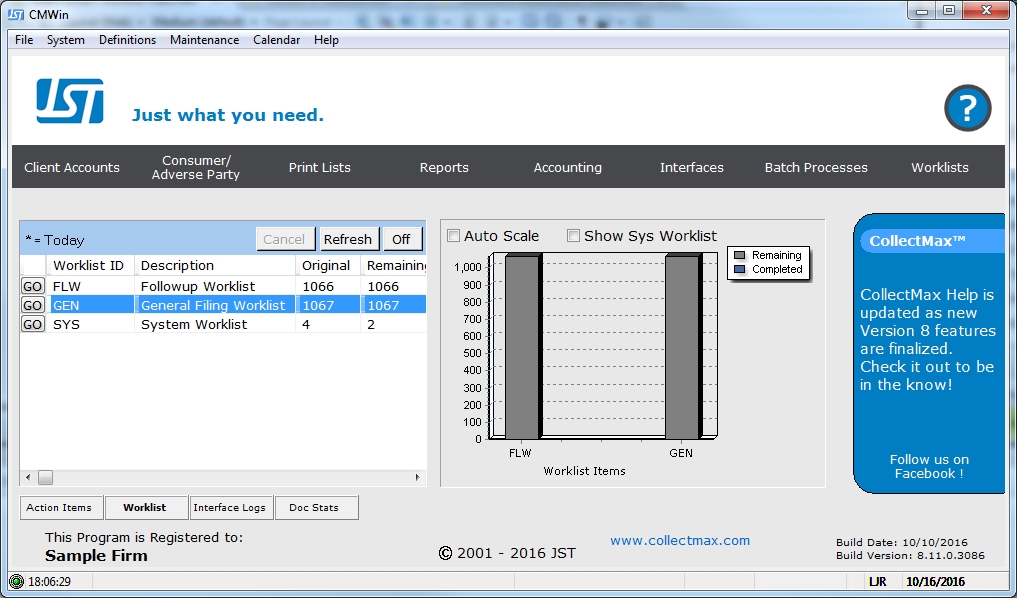The height and width of the screenshot is (598, 1017).
Task: Enable the Show Sys Worklist checkbox
Action: pos(573,236)
